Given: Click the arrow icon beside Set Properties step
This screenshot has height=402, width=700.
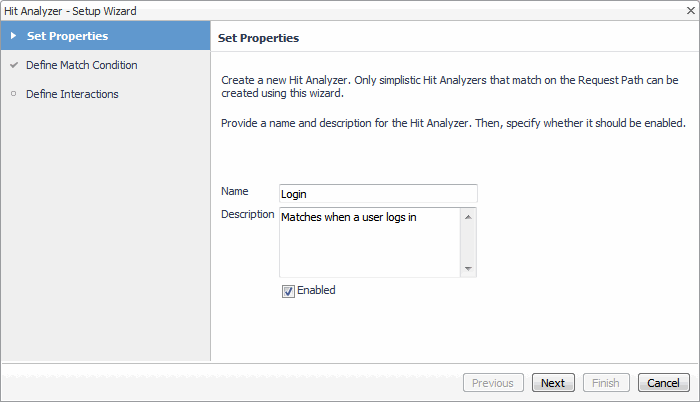Looking at the screenshot, I should (13, 37).
